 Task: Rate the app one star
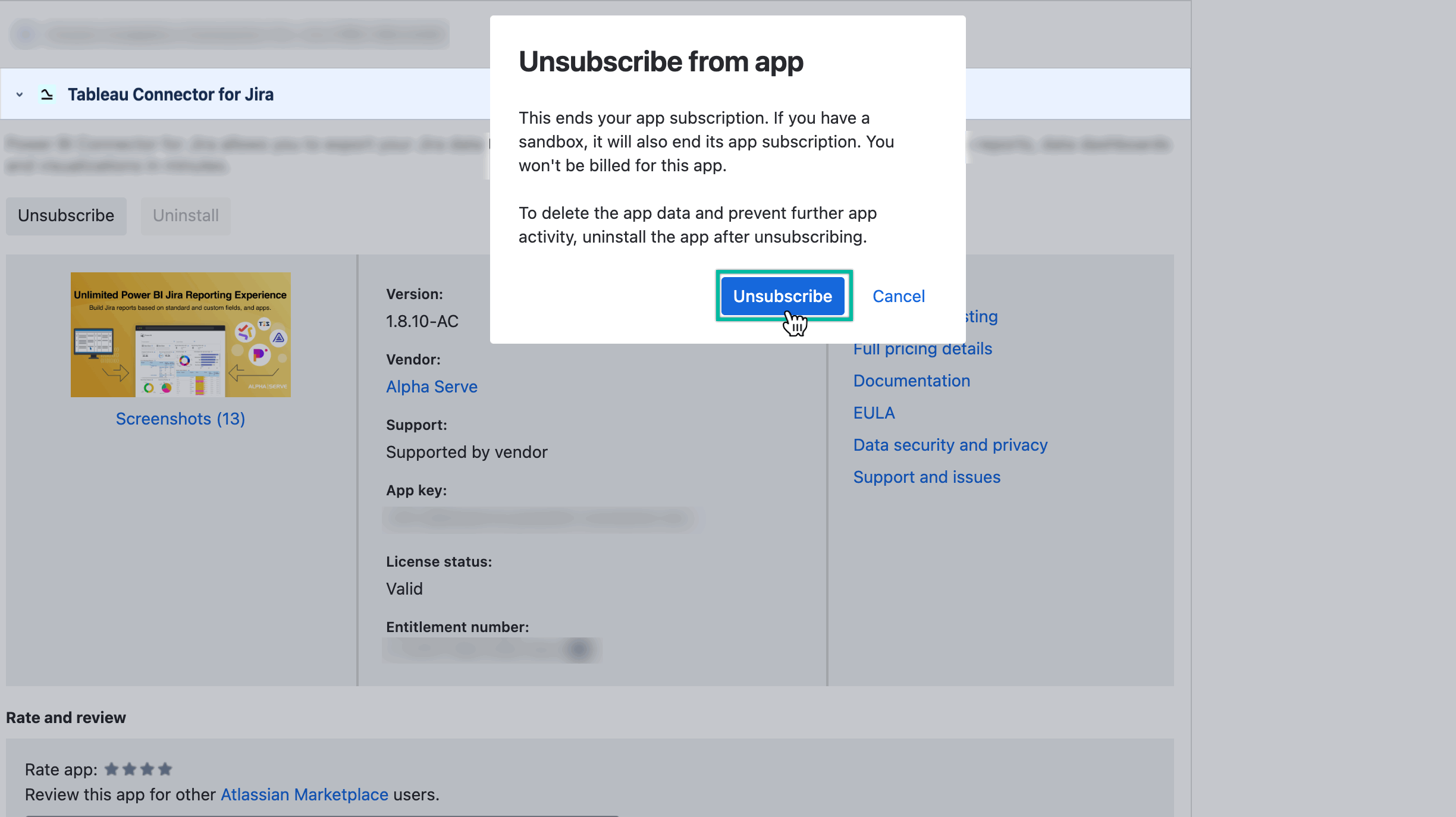point(112,769)
